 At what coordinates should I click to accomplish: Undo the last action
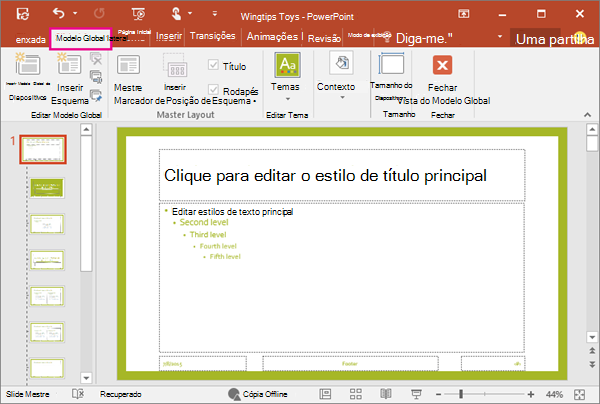click(x=59, y=13)
